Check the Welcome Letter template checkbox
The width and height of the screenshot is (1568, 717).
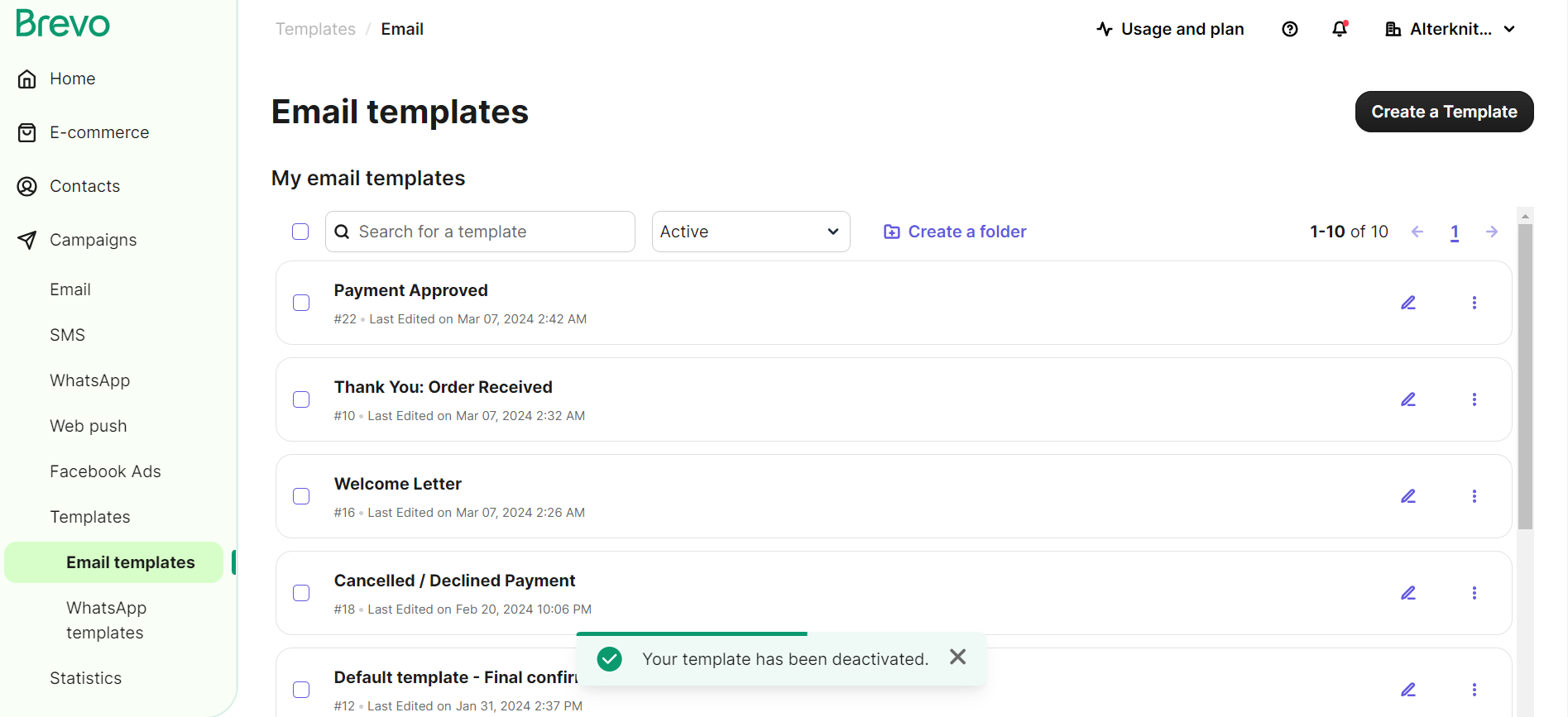tap(301, 496)
